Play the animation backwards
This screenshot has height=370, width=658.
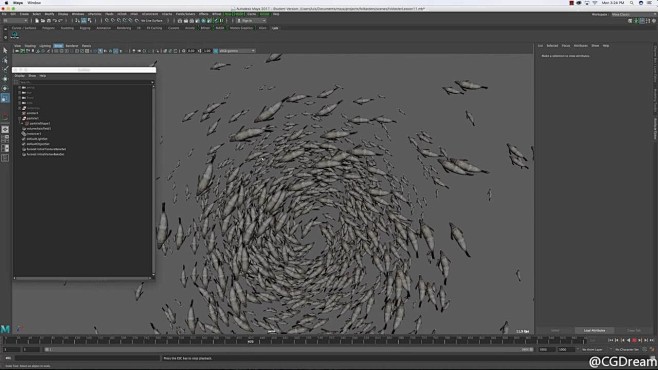(629, 341)
